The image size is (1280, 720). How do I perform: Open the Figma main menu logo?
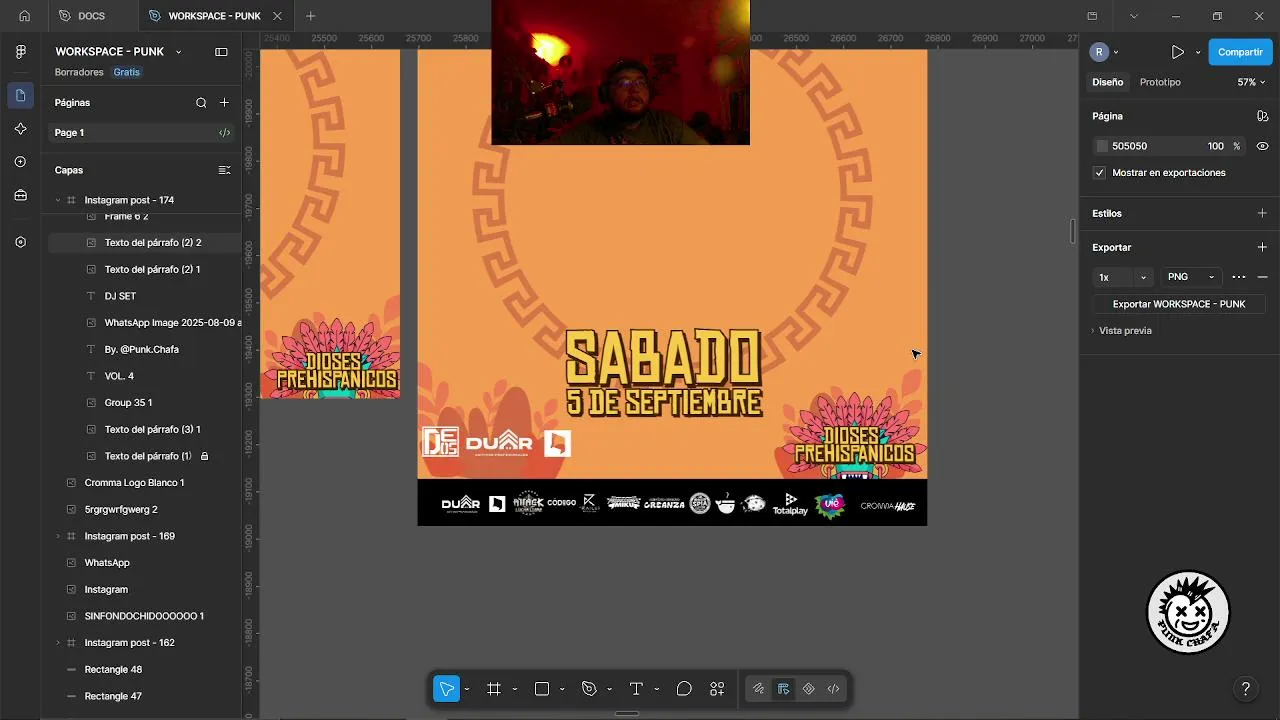point(21,52)
